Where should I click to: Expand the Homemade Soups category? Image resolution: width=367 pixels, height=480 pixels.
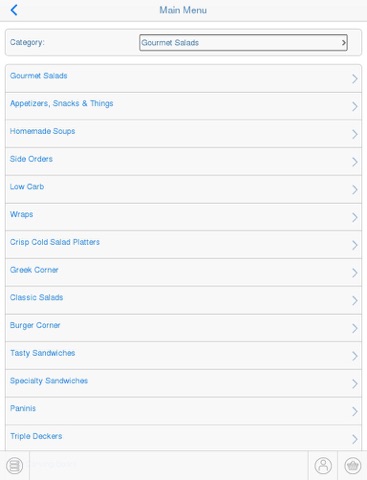(x=183, y=134)
